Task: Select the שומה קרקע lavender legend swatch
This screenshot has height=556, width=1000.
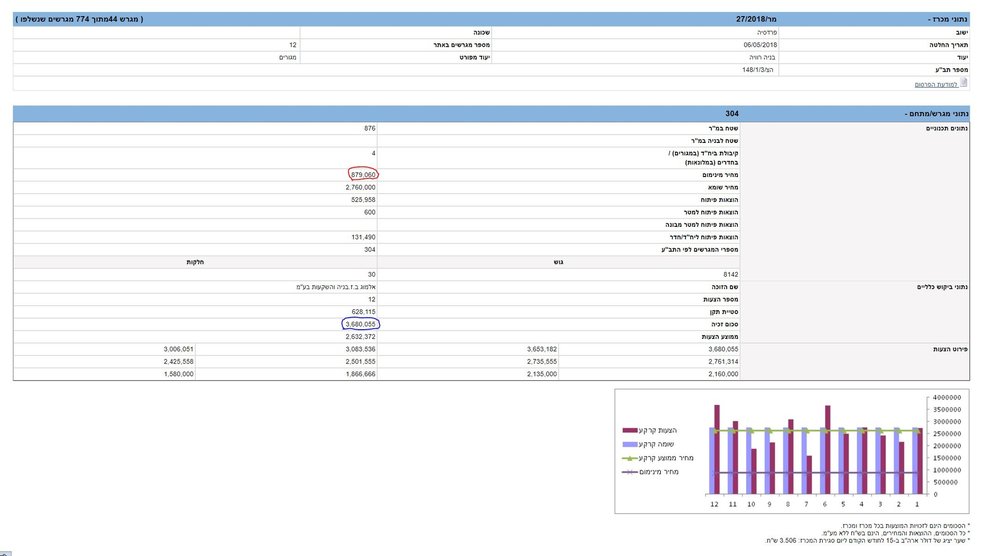Action: pyautogui.click(x=629, y=444)
